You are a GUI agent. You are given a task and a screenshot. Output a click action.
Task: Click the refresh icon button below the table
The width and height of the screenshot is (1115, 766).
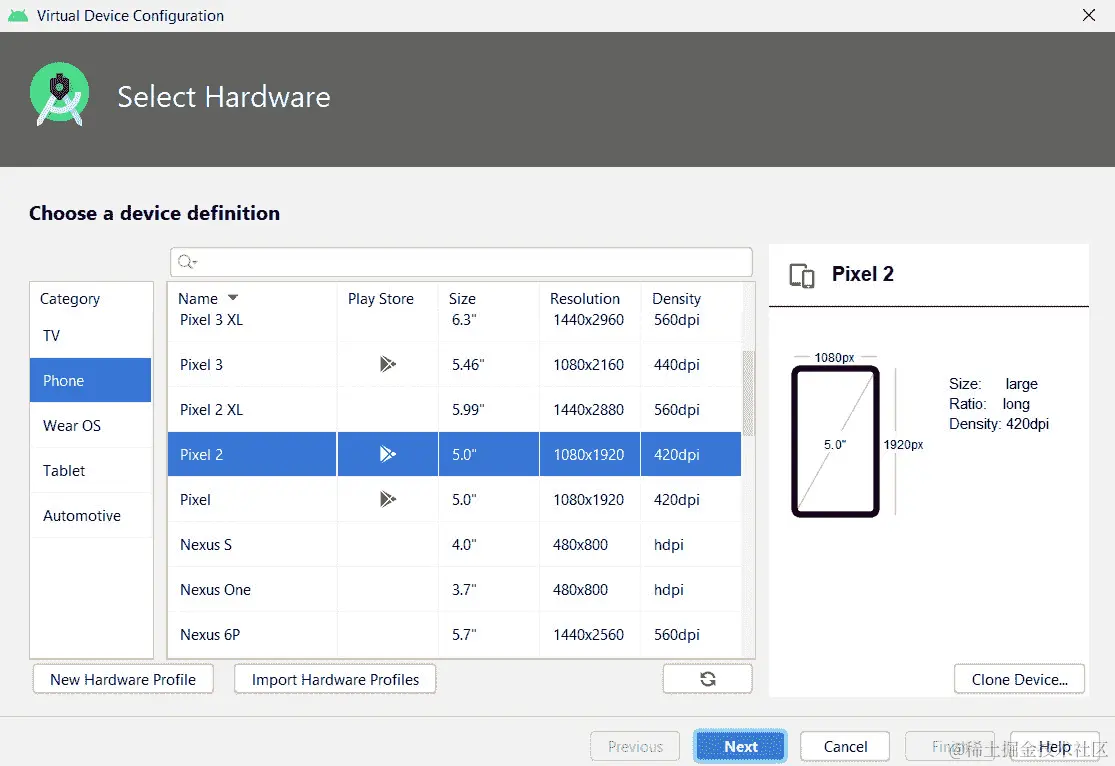click(x=708, y=679)
